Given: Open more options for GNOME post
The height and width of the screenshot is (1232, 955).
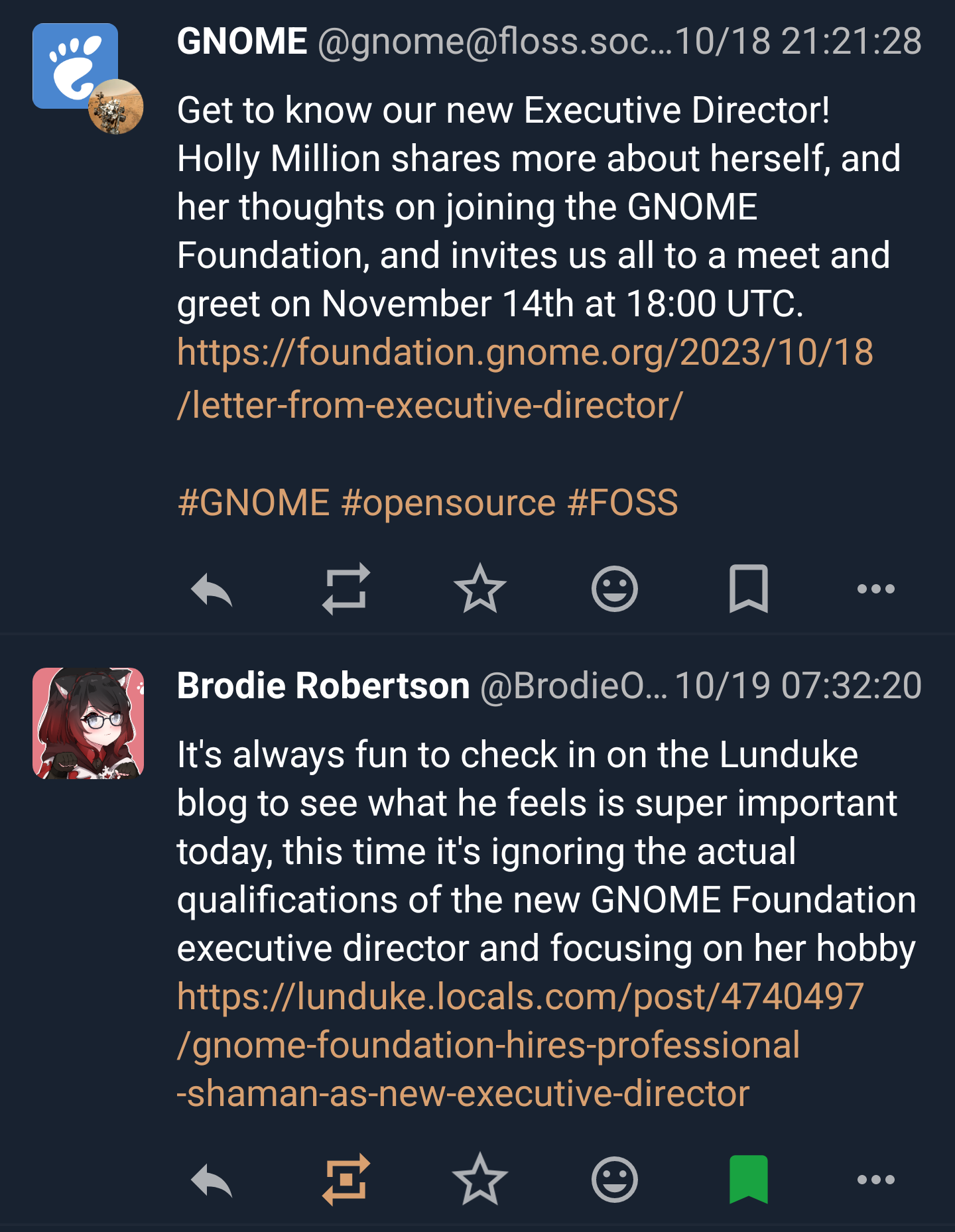Looking at the screenshot, I should (x=875, y=589).
